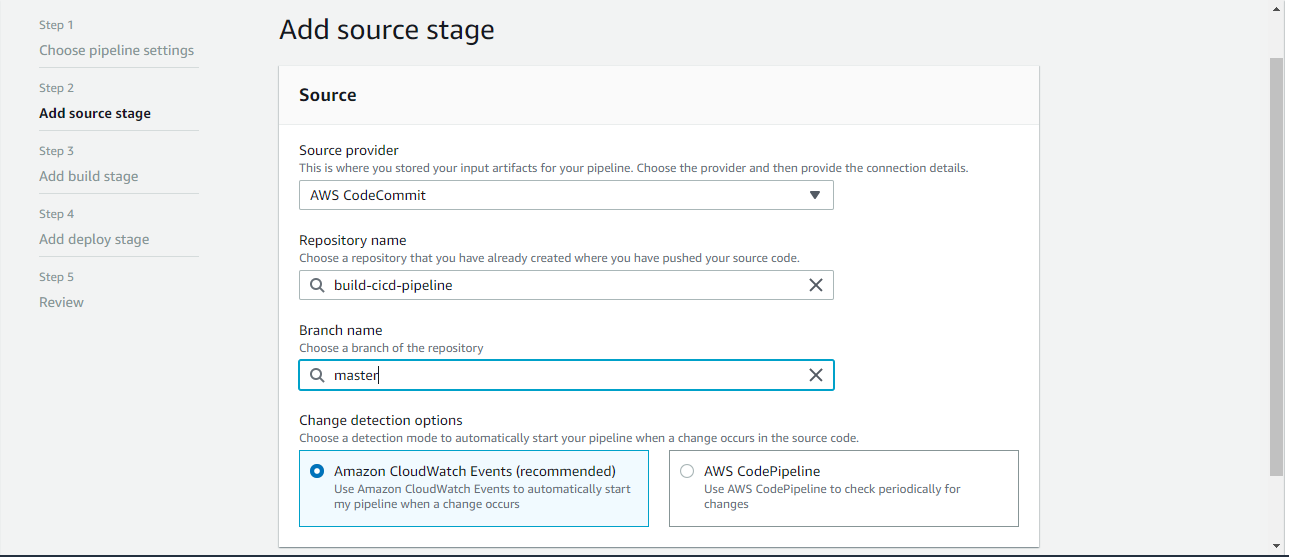Click the 'Change detection options' label

coord(381,420)
